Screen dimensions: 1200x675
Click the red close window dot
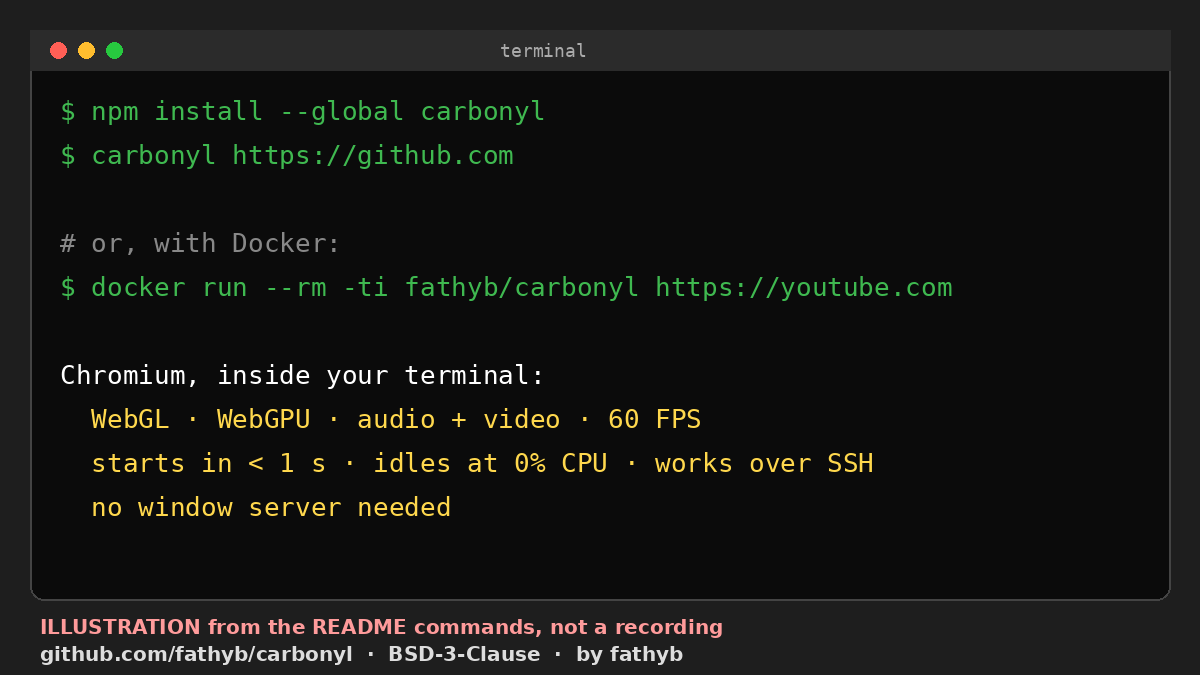point(58,50)
